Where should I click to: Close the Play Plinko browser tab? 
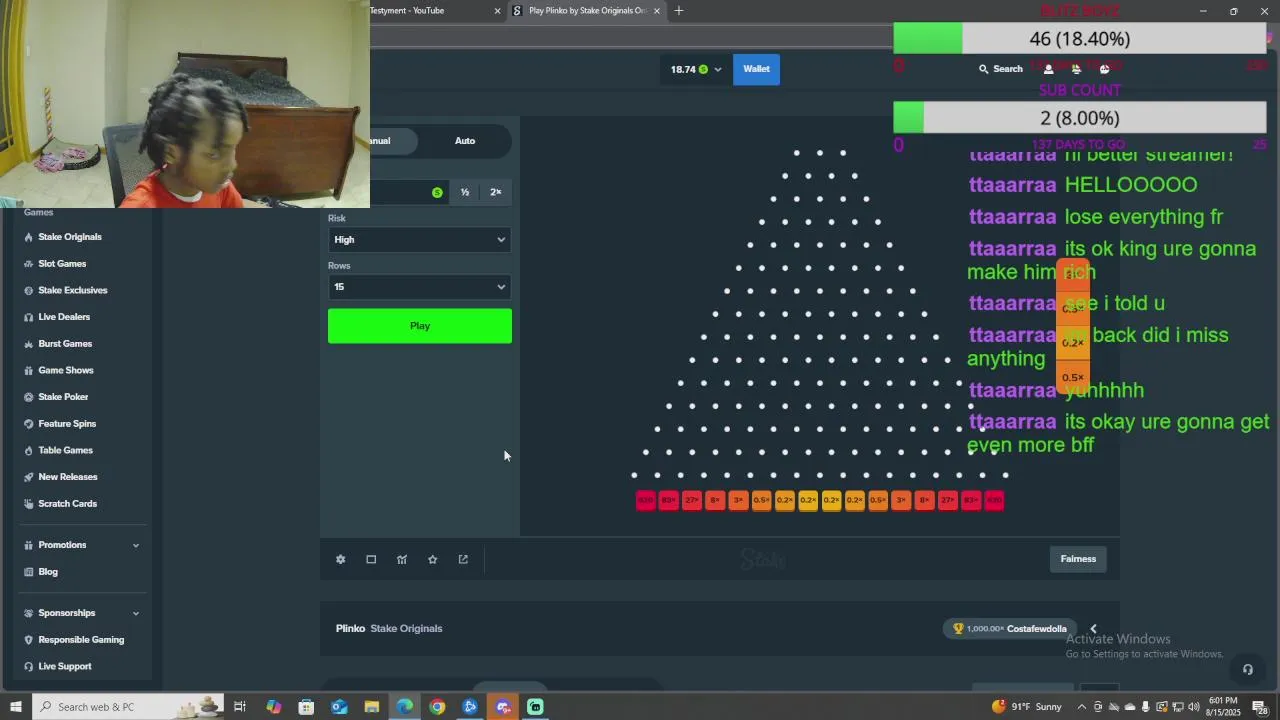click(x=657, y=11)
